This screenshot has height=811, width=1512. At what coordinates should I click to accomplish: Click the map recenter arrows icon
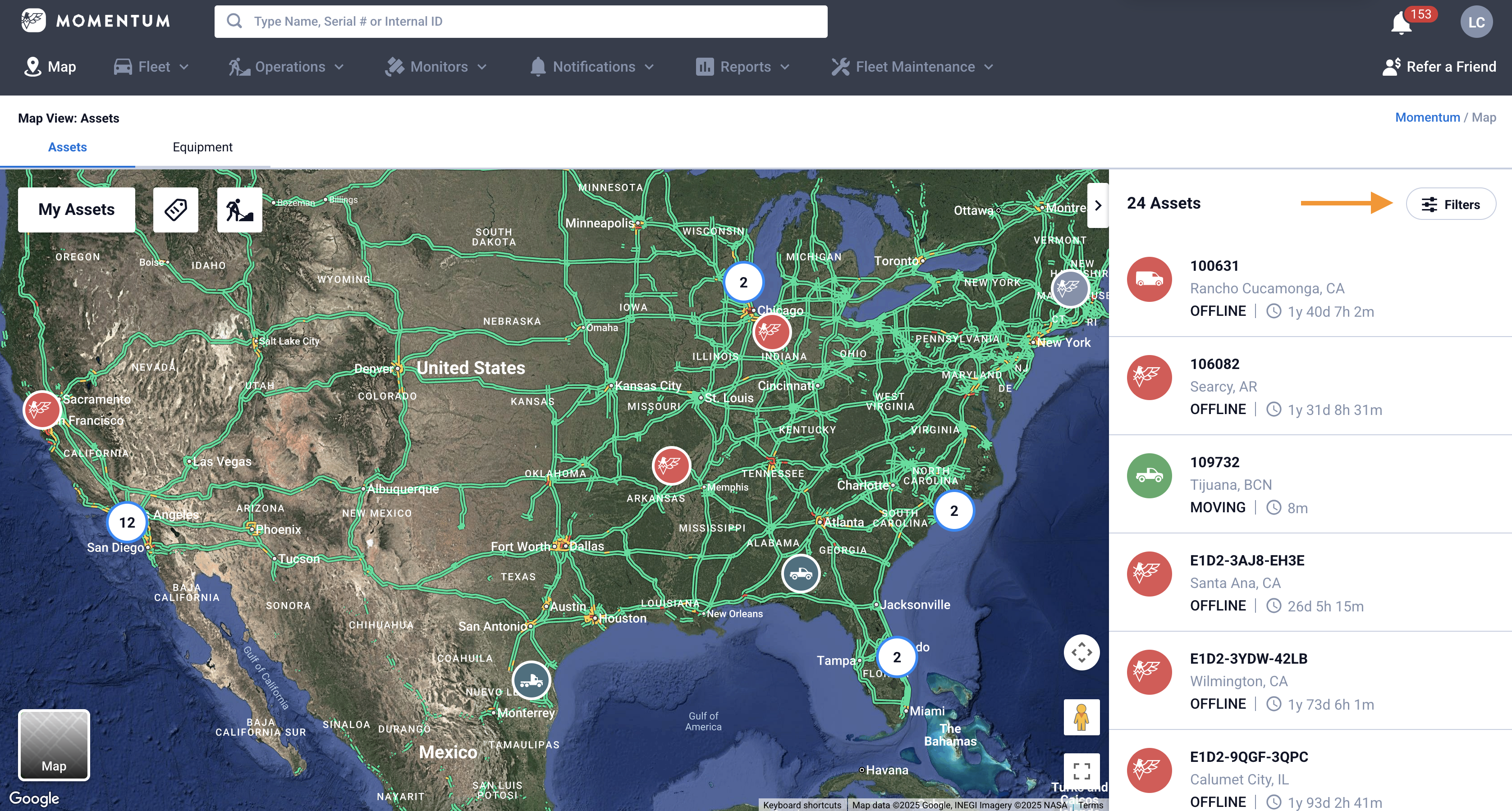pos(1081,652)
